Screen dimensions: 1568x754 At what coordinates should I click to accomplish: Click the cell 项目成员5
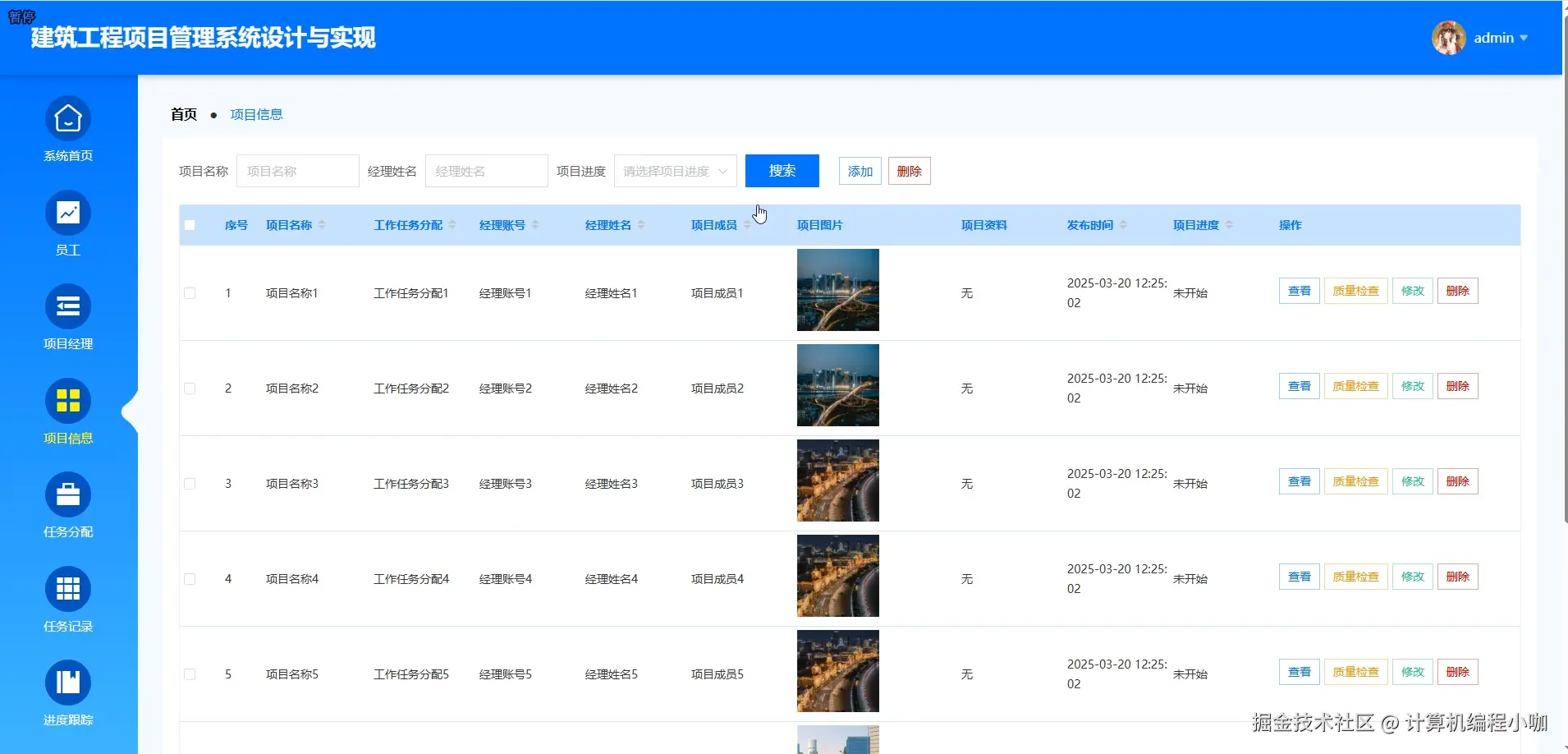718,674
